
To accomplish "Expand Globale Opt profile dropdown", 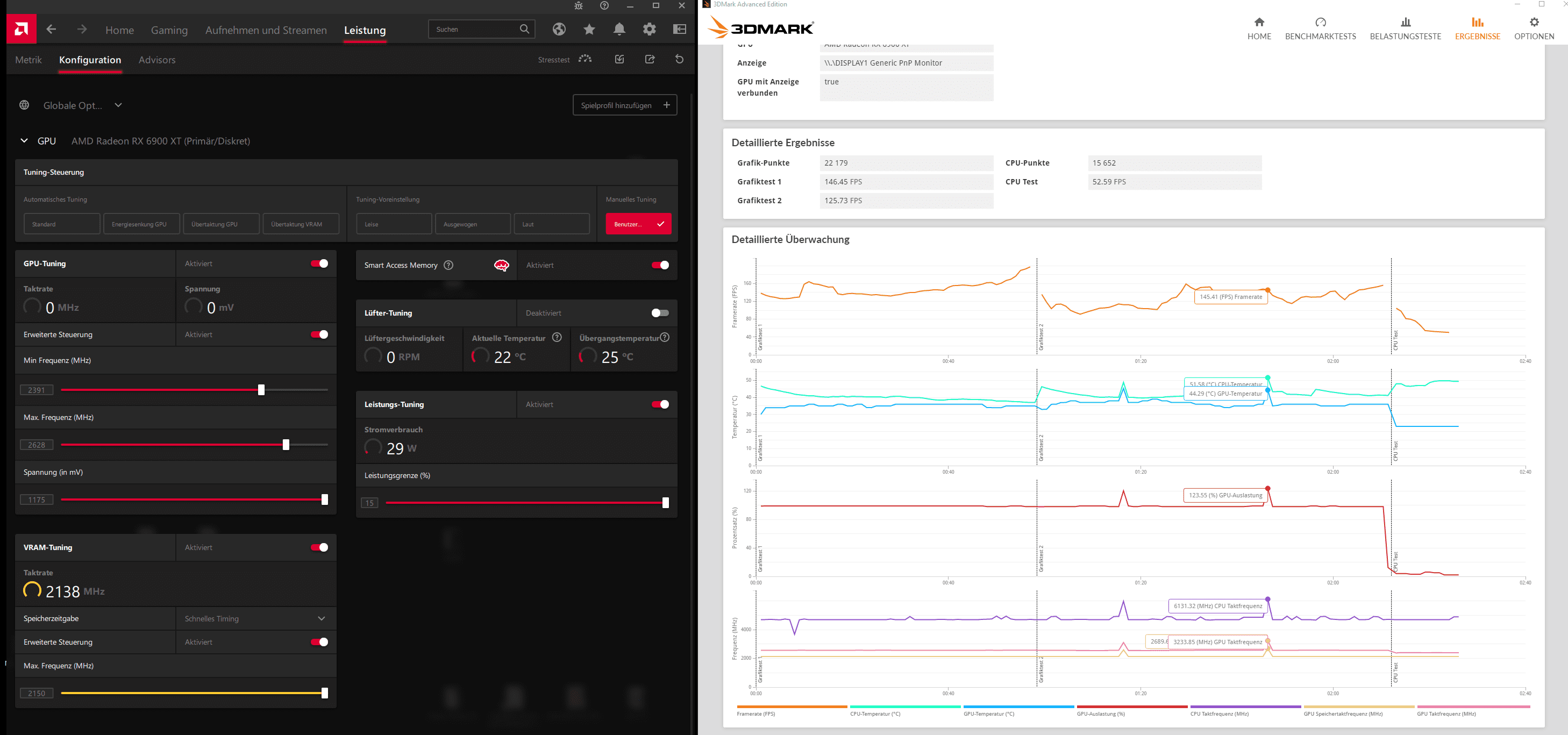I will 118,105.
